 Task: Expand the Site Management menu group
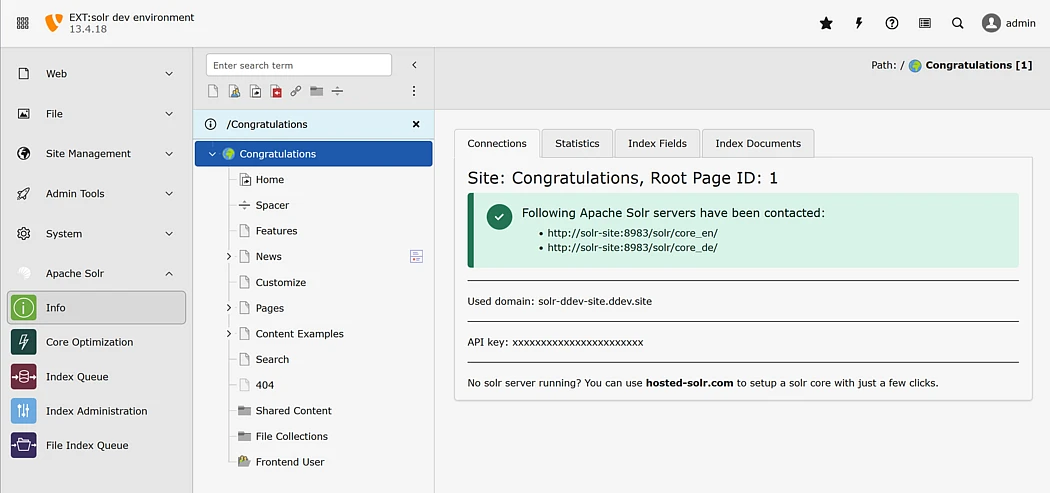169,154
